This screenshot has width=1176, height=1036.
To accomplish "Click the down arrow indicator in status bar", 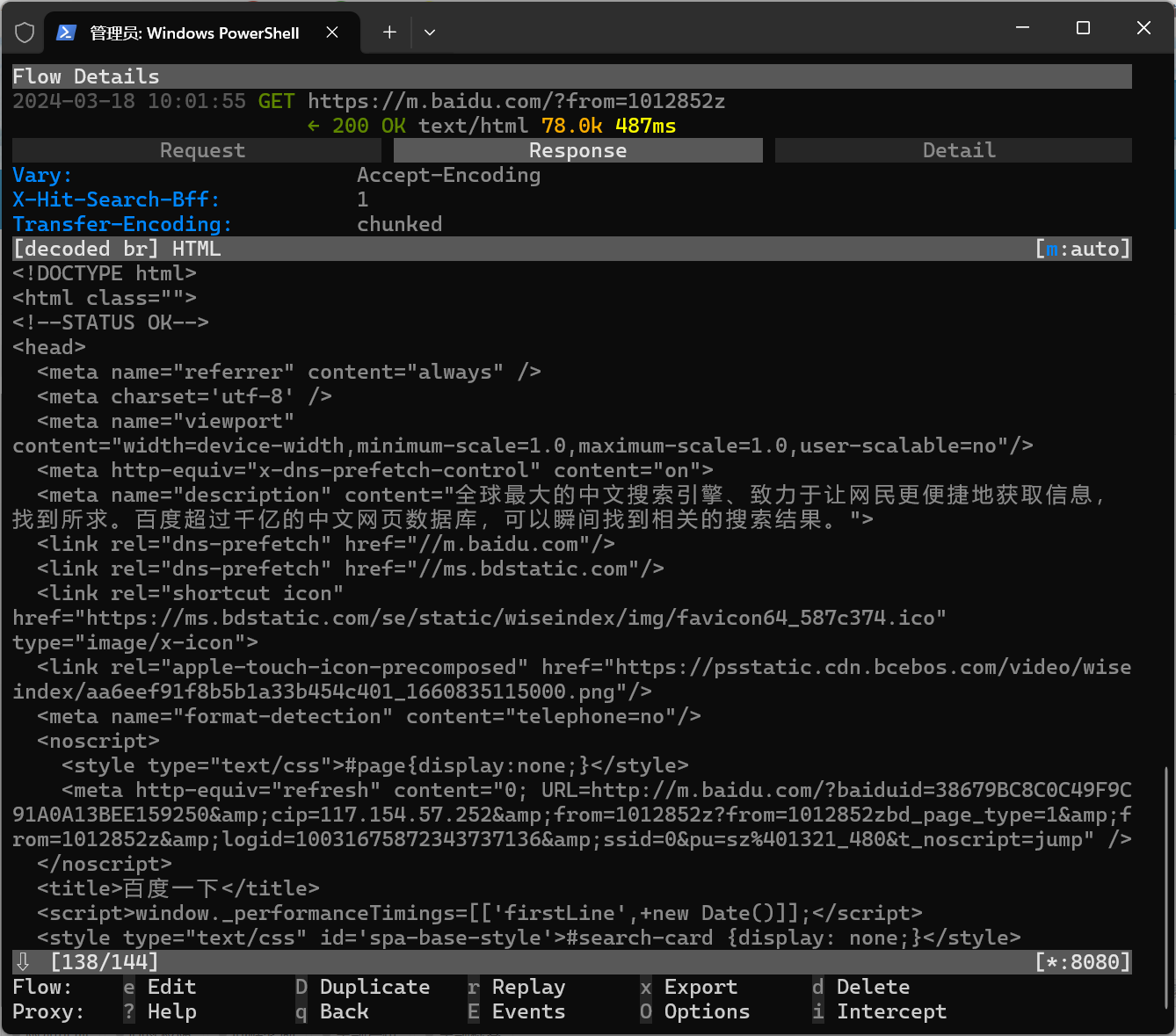I will (24, 962).
